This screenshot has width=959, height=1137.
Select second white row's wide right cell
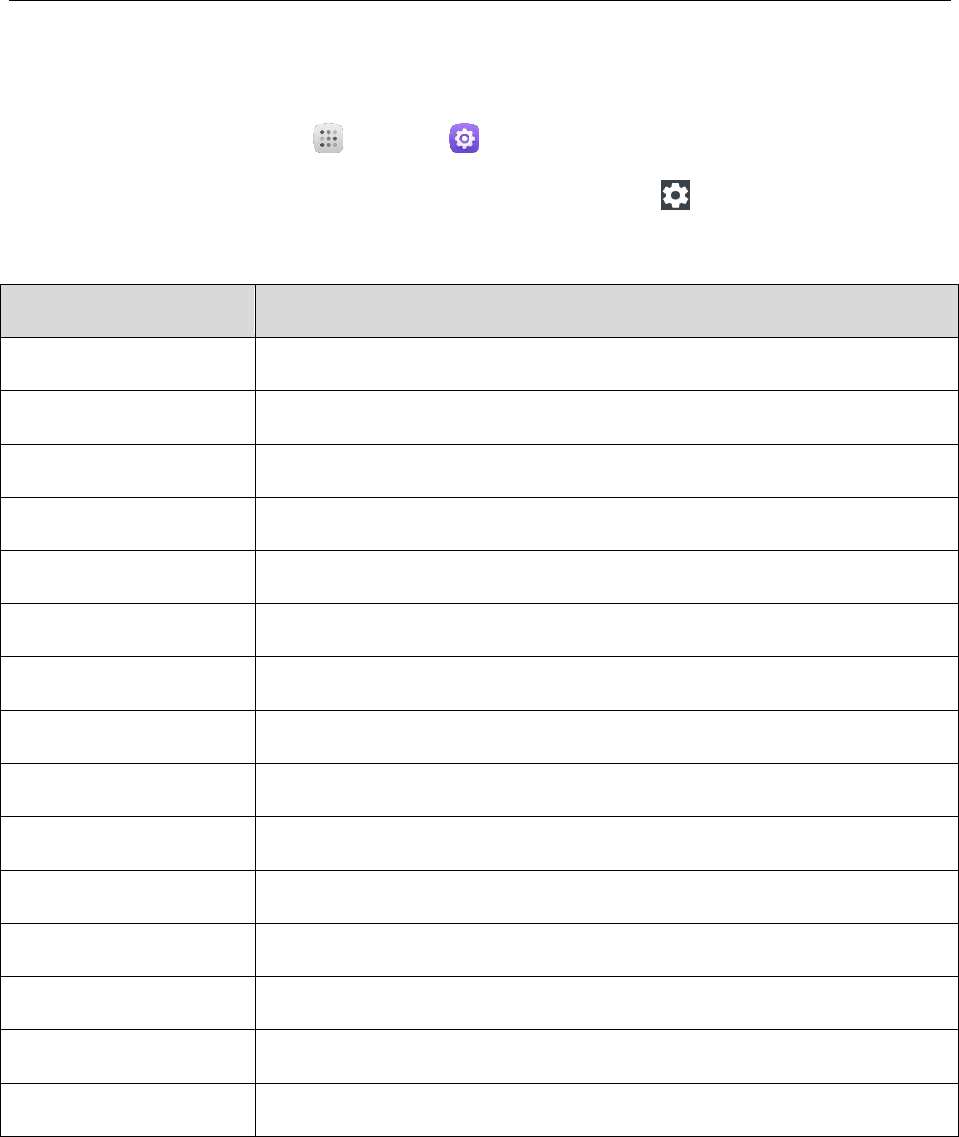[x=607, y=418]
